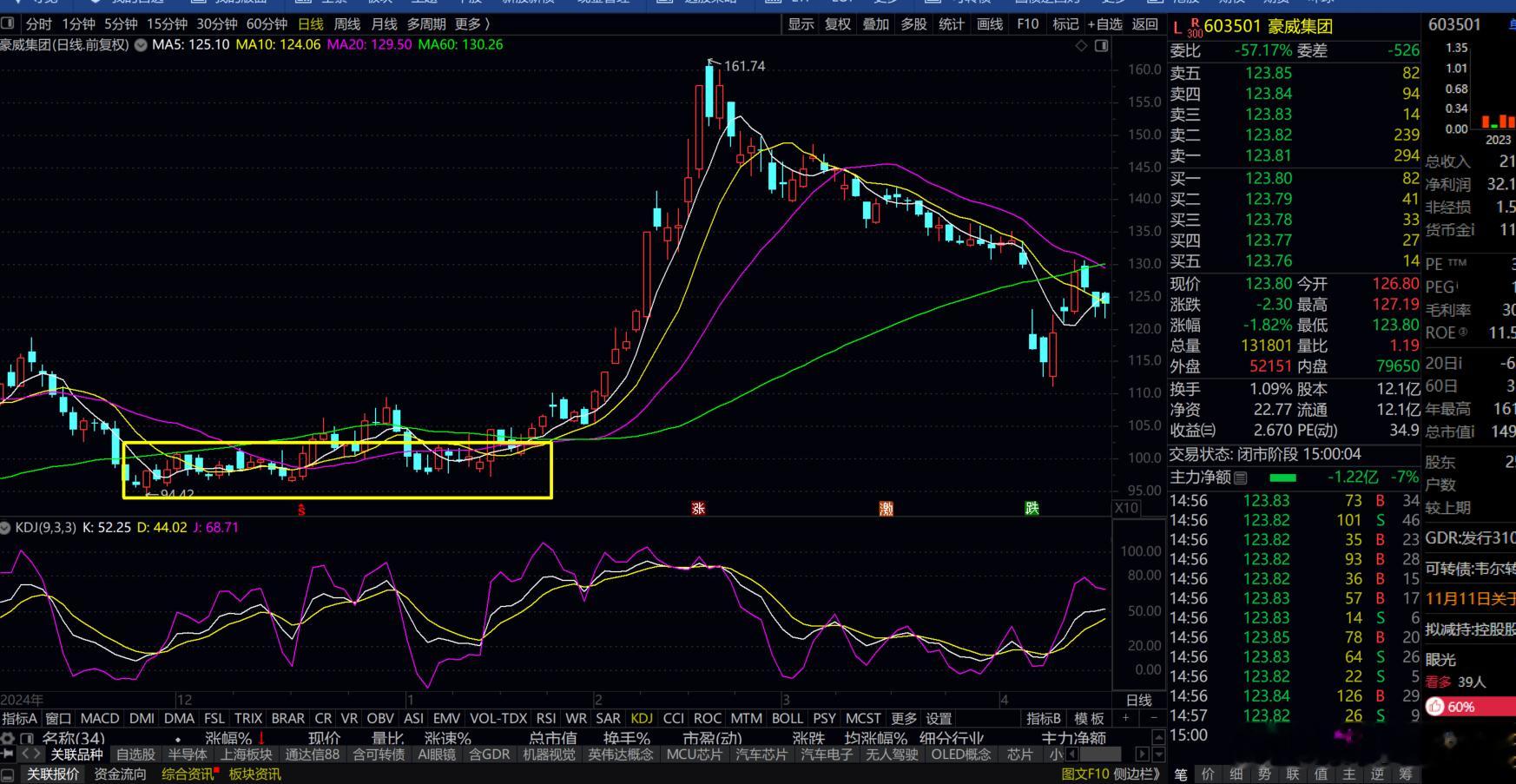Toggle the 侧边栏 sidebar visibility
This screenshot has height=784, width=1516.
(1137, 774)
